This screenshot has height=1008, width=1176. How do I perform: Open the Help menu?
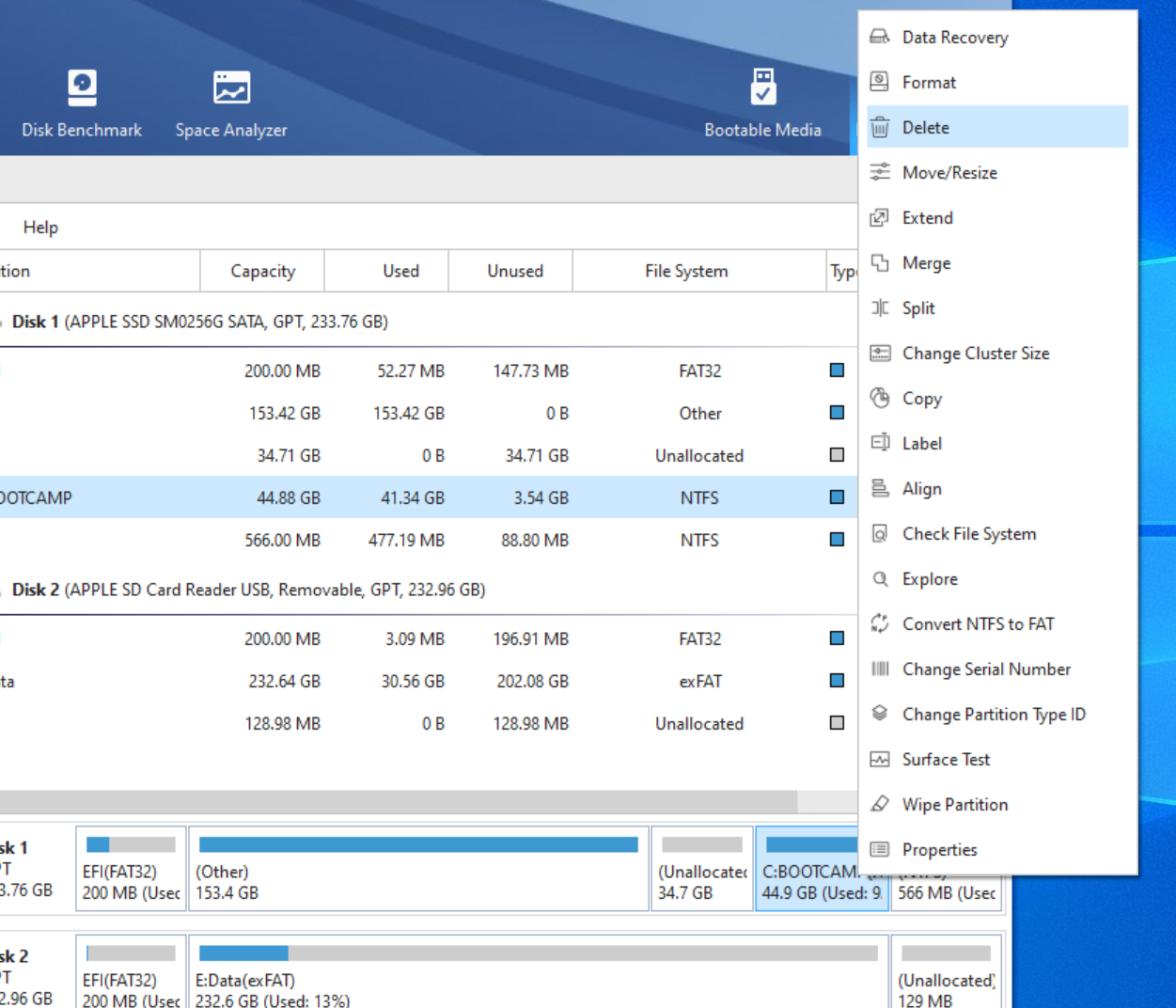[x=40, y=227]
